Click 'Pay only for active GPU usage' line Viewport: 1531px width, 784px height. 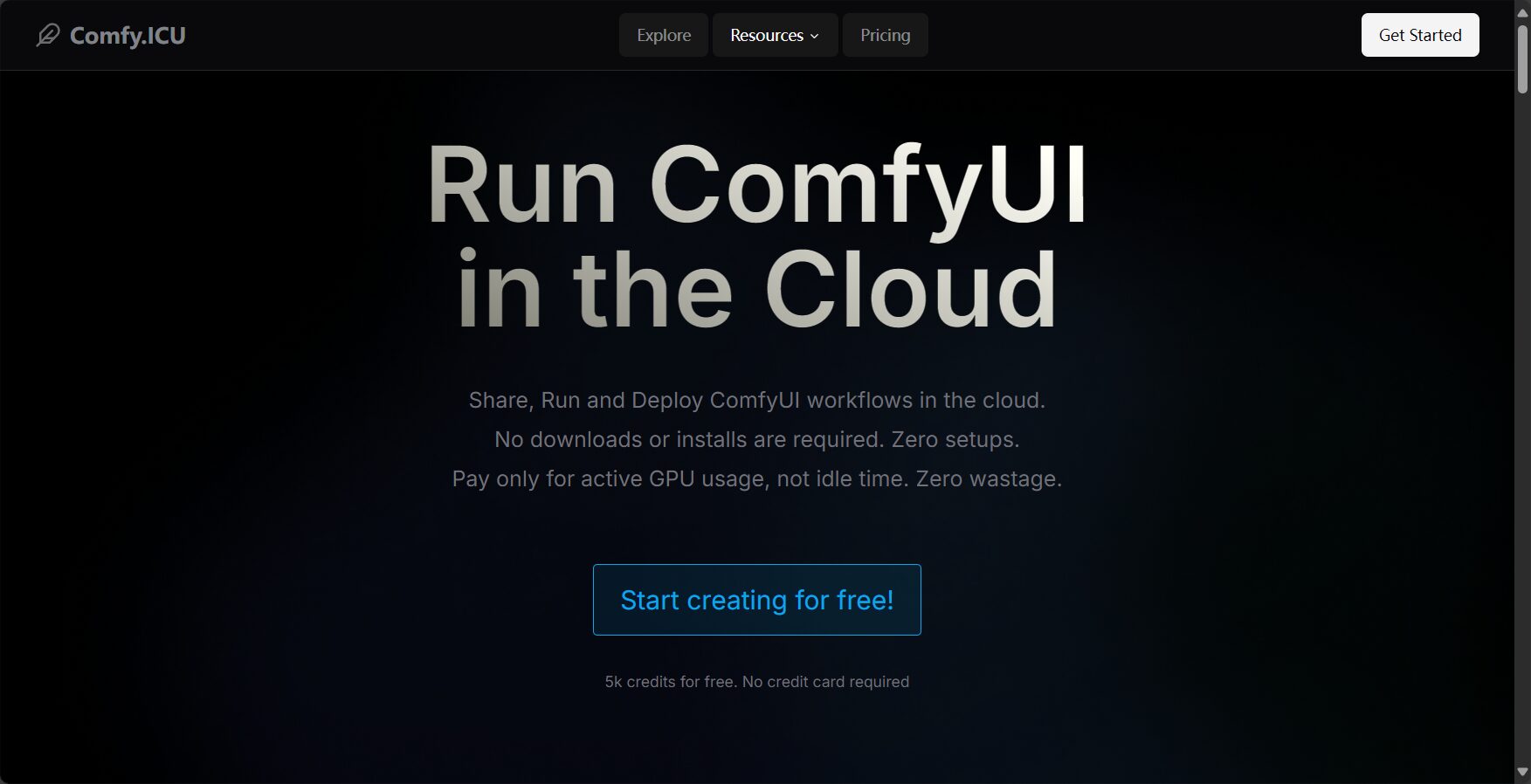[757, 478]
